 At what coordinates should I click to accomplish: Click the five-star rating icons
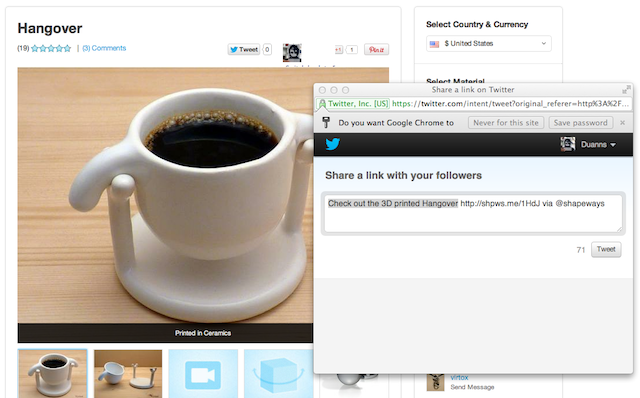pyautogui.click(x=51, y=49)
